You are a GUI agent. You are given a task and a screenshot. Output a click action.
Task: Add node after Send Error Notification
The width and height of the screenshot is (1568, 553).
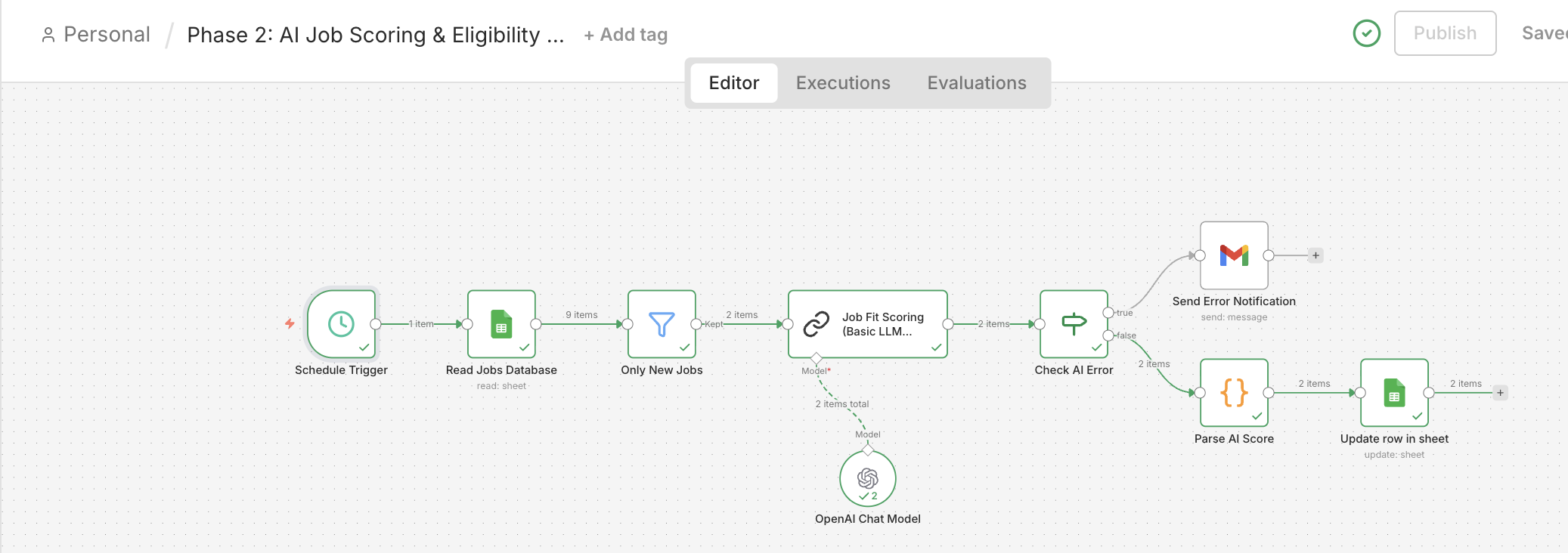click(x=1315, y=255)
